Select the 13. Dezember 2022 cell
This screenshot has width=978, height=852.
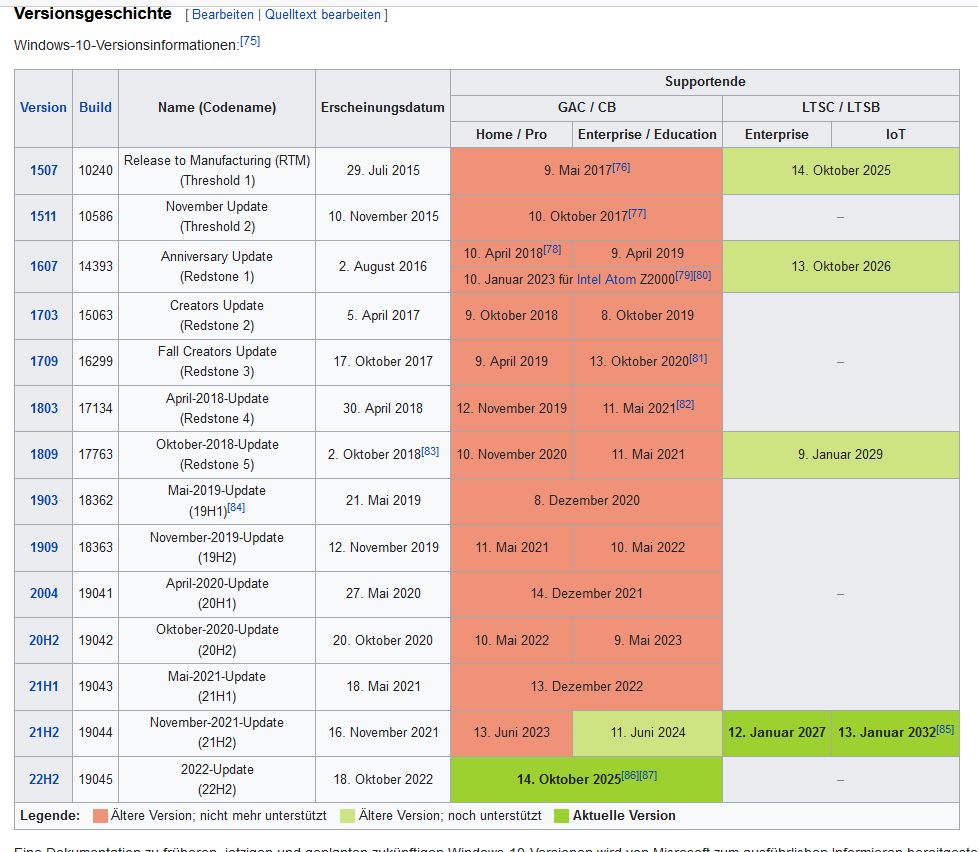tap(586, 687)
